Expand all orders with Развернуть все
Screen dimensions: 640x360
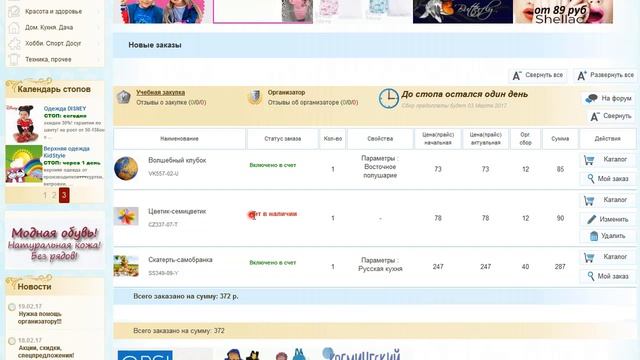coord(606,76)
